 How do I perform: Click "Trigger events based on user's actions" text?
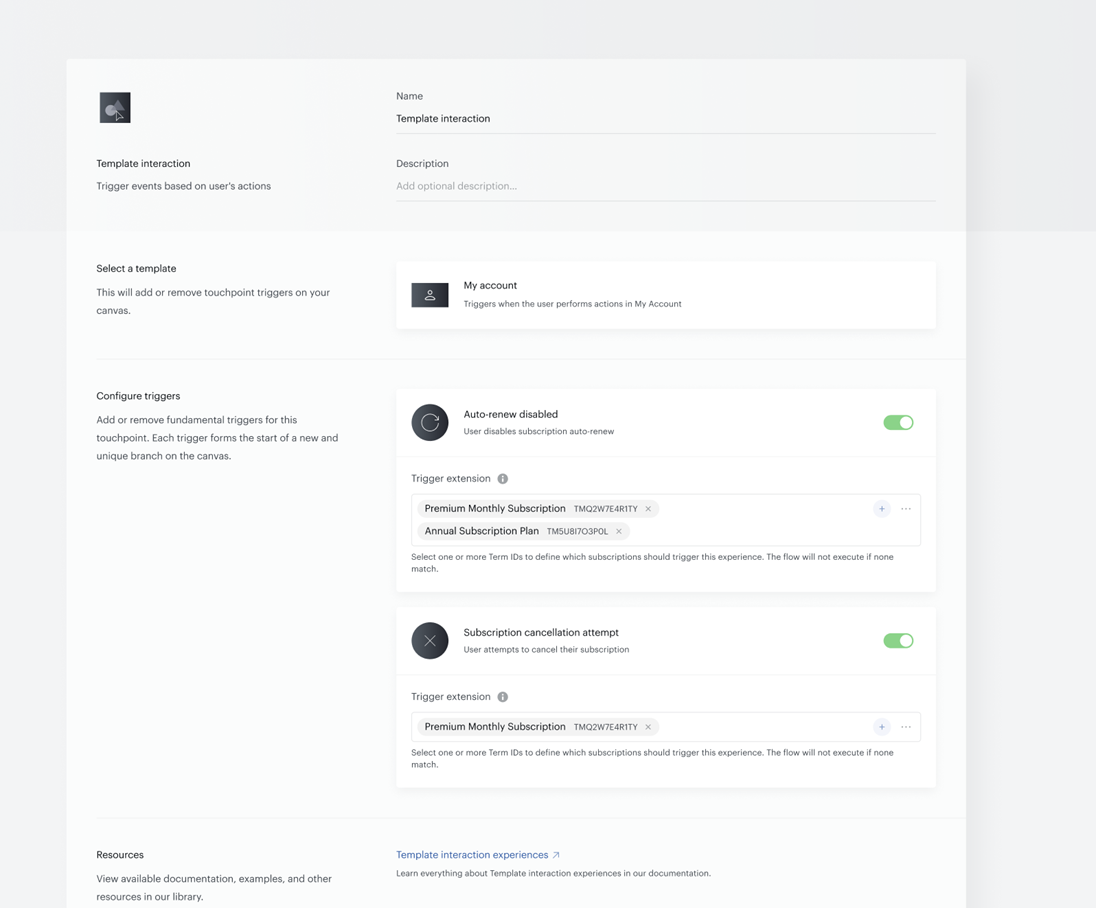(x=183, y=186)
